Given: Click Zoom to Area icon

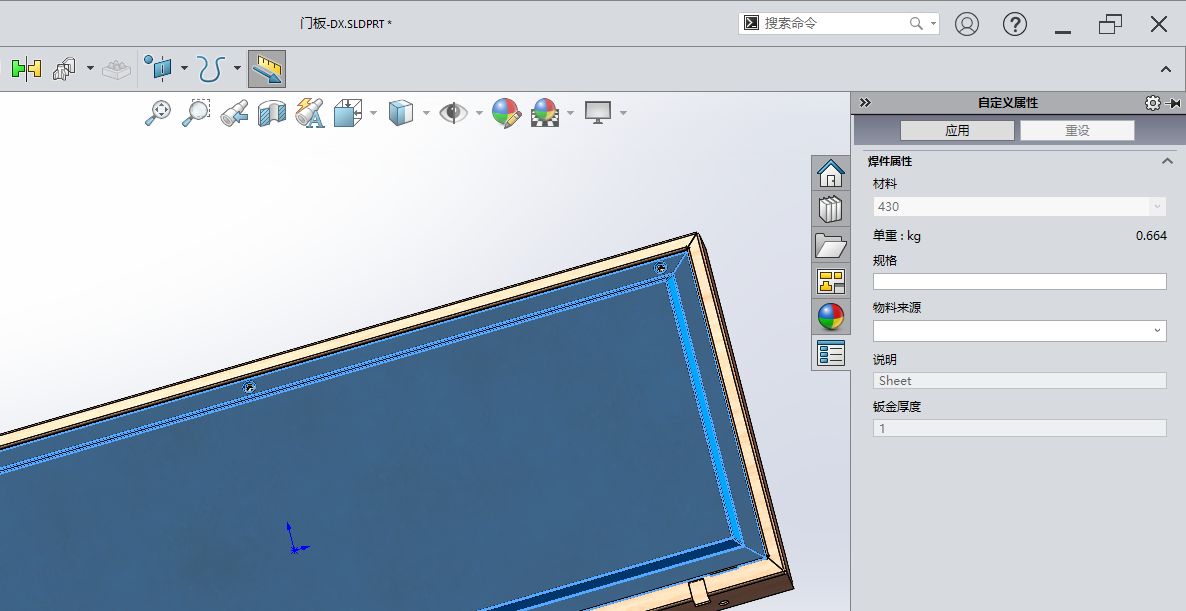Looking at the screenshot, I should [x=196, y=113].
